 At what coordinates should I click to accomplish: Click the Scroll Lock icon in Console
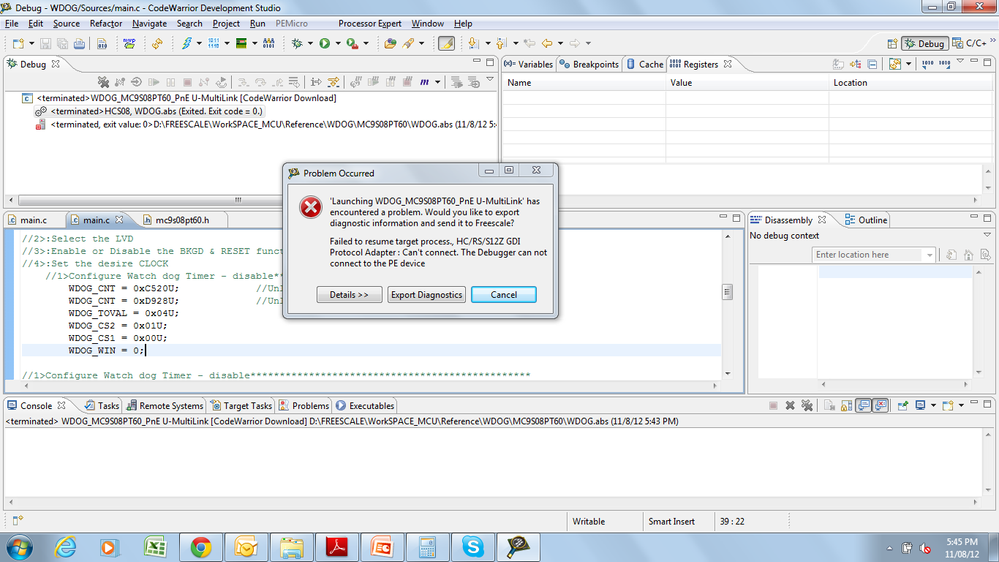(x=846, y=405)
